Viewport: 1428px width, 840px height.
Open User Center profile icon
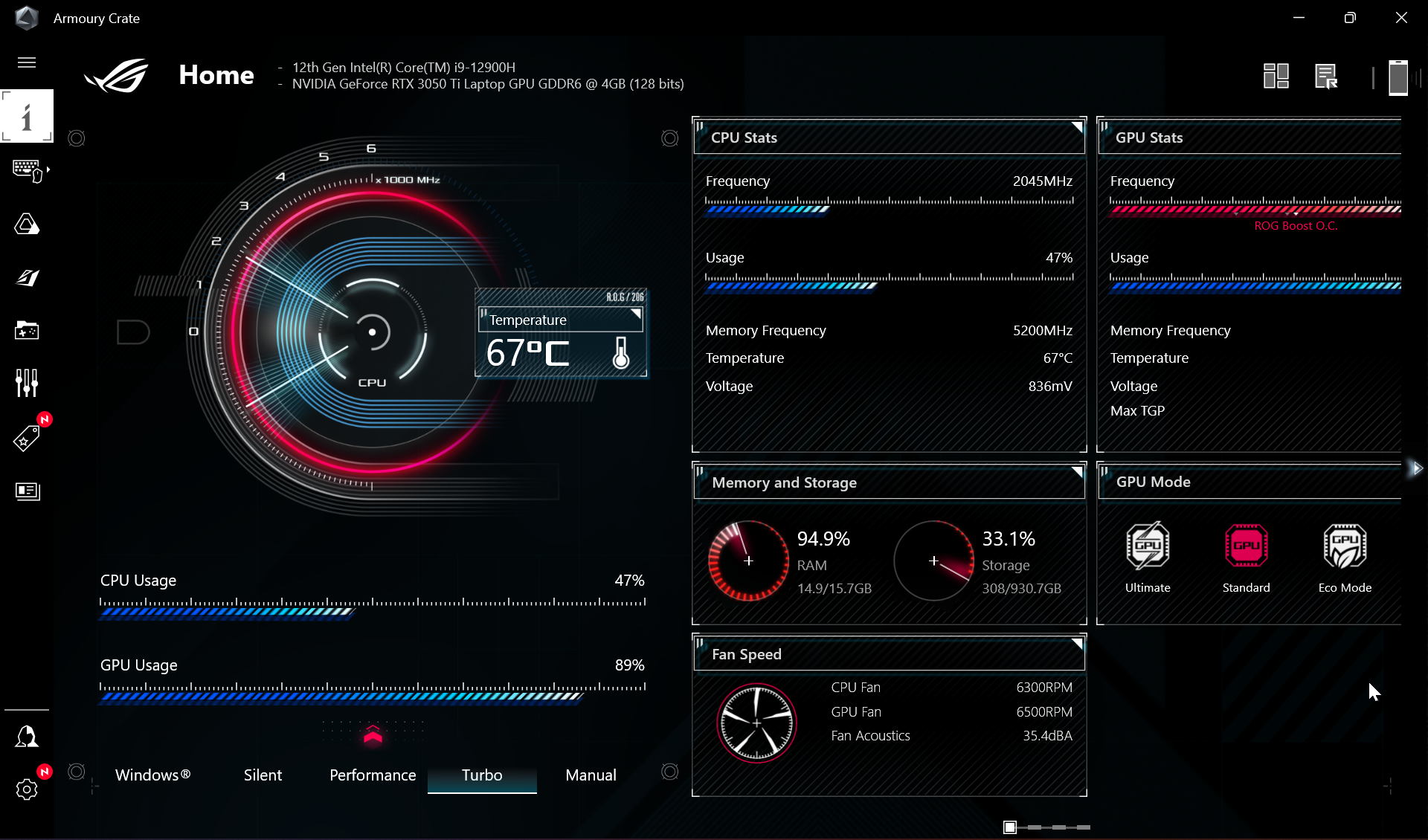27,737
